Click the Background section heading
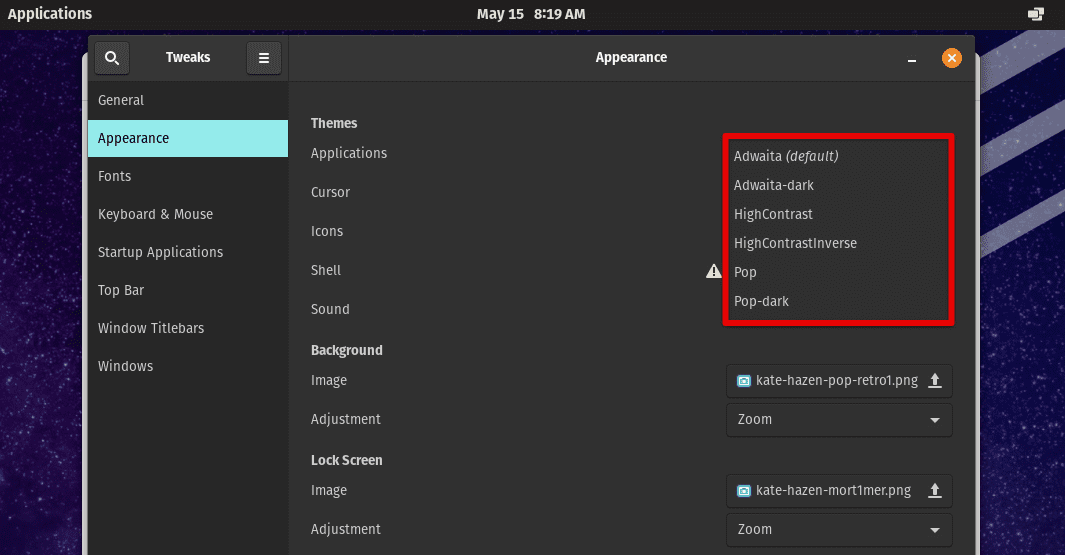 (x=346, y=351)
